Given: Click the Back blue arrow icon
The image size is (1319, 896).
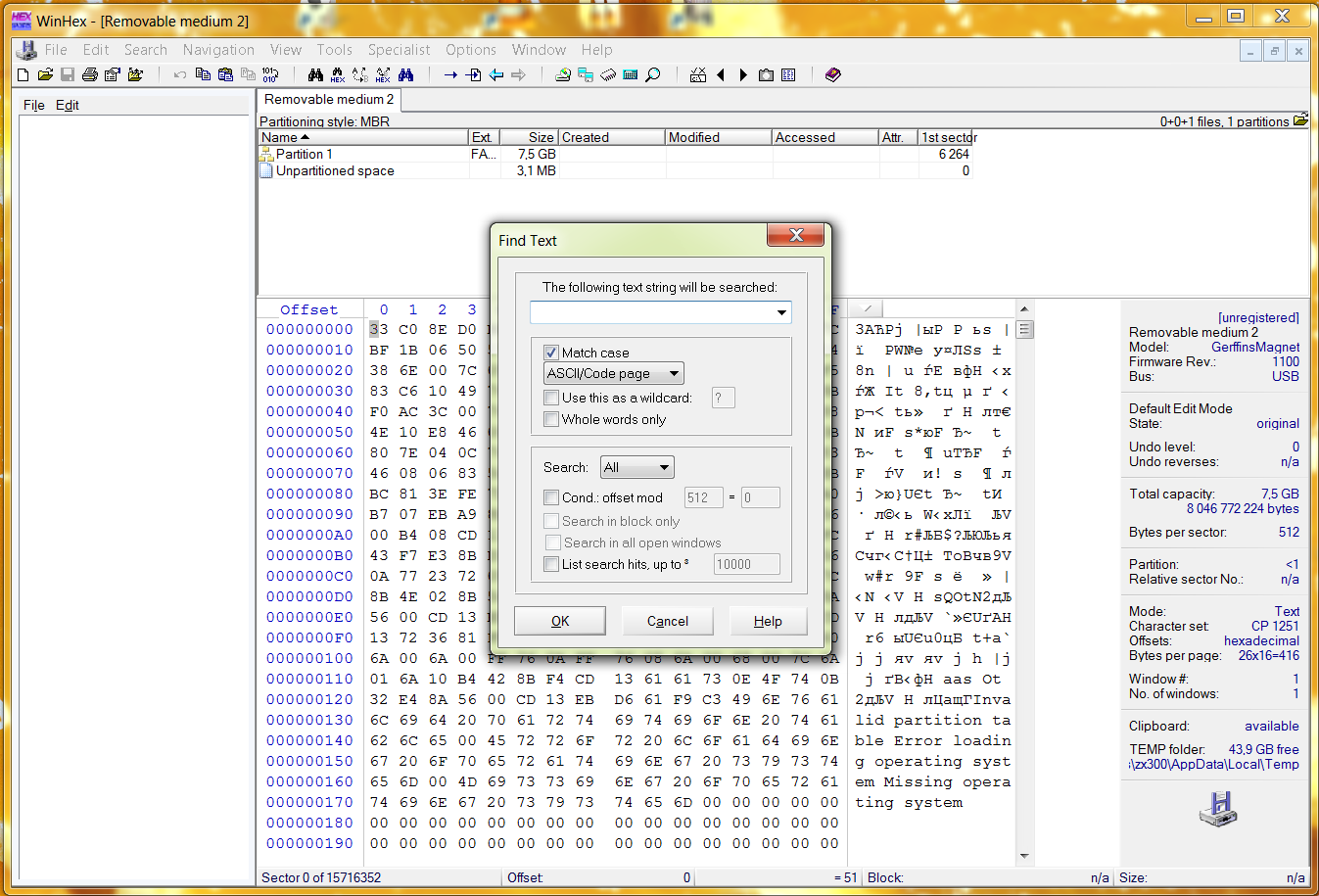Looking at the screenshot, I should (x=496, y=74).
